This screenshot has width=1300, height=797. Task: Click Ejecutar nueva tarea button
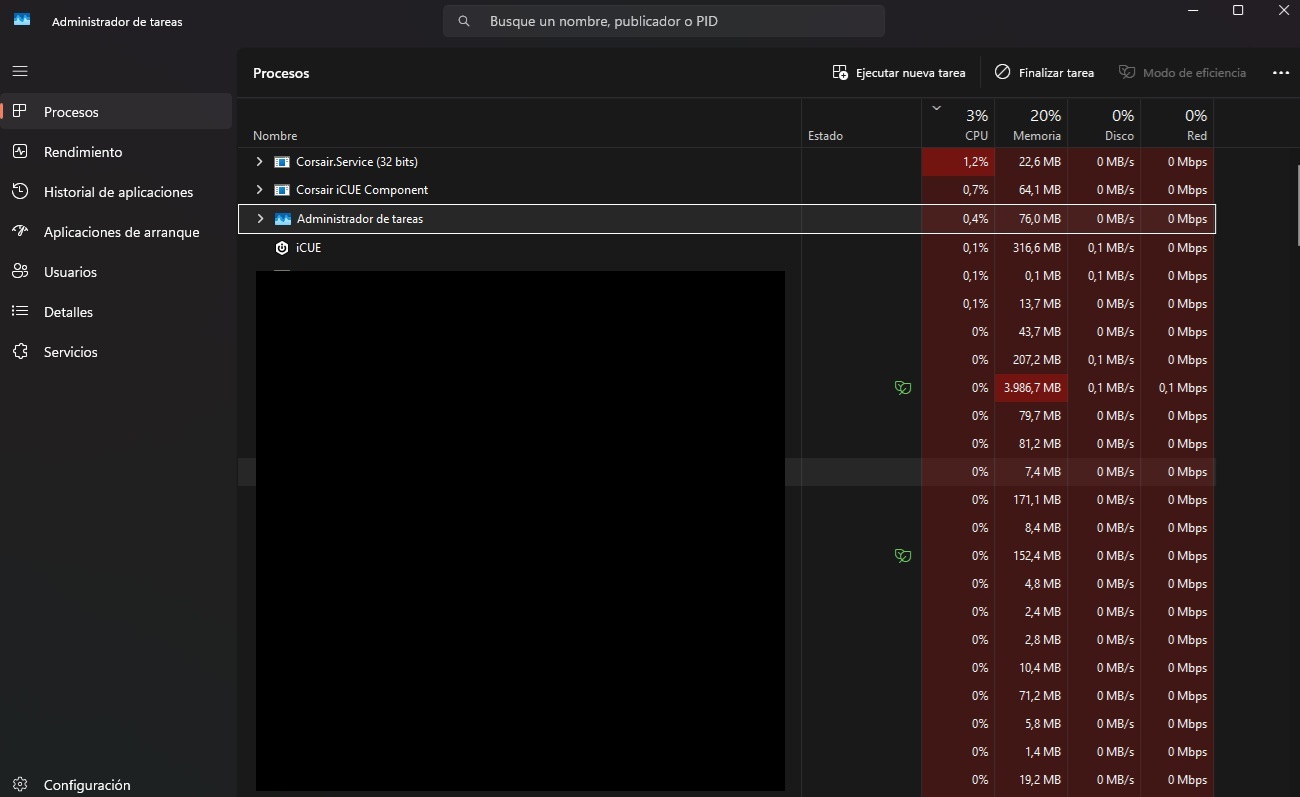point(899,73)
